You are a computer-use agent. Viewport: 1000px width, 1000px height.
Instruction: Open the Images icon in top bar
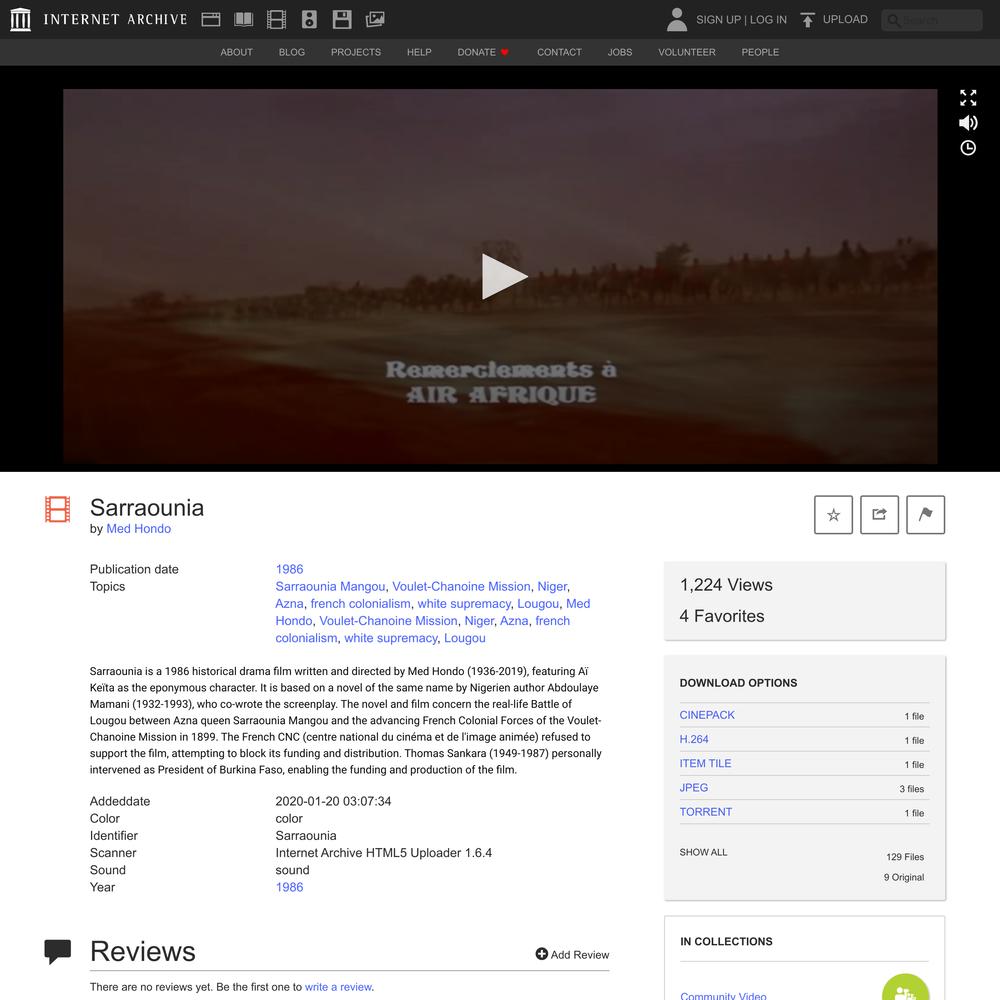(375, 19)
